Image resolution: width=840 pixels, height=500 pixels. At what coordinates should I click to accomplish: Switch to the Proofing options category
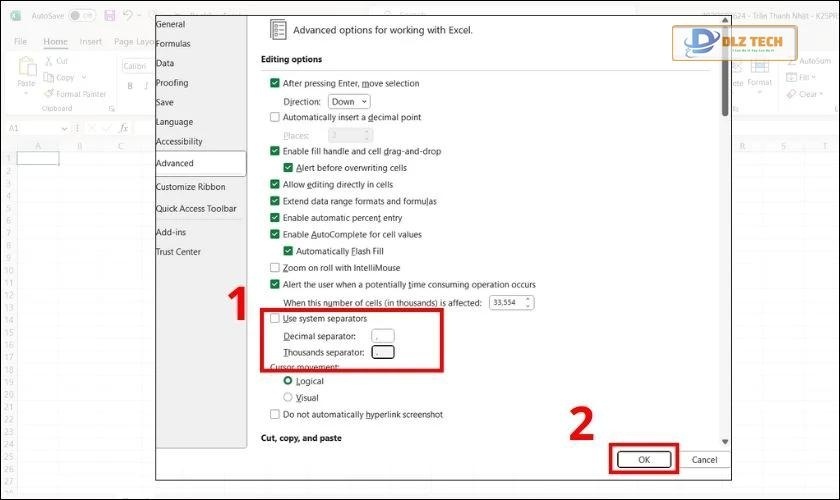coord(172,83)
